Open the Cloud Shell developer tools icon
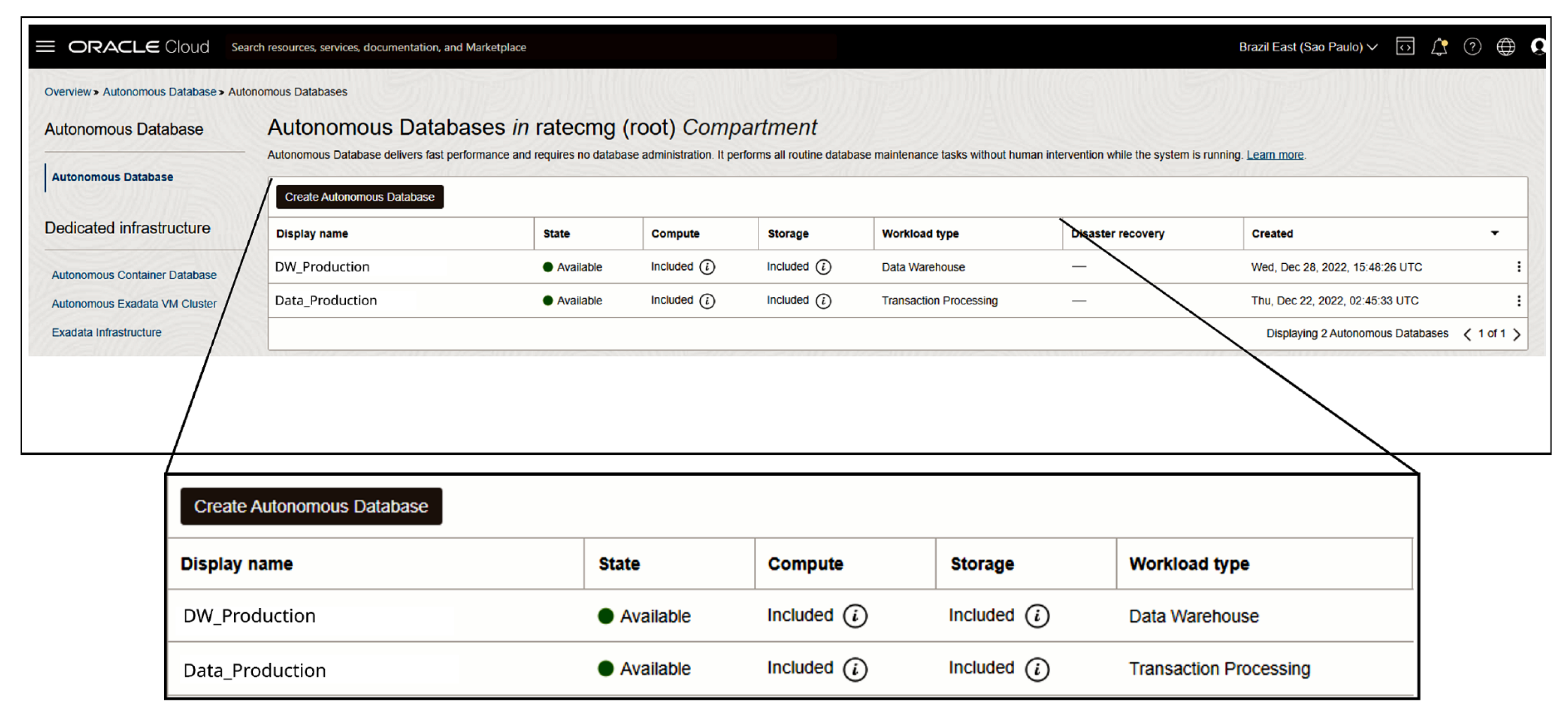Viewport: 1568px width, 715px height. 1405,47
